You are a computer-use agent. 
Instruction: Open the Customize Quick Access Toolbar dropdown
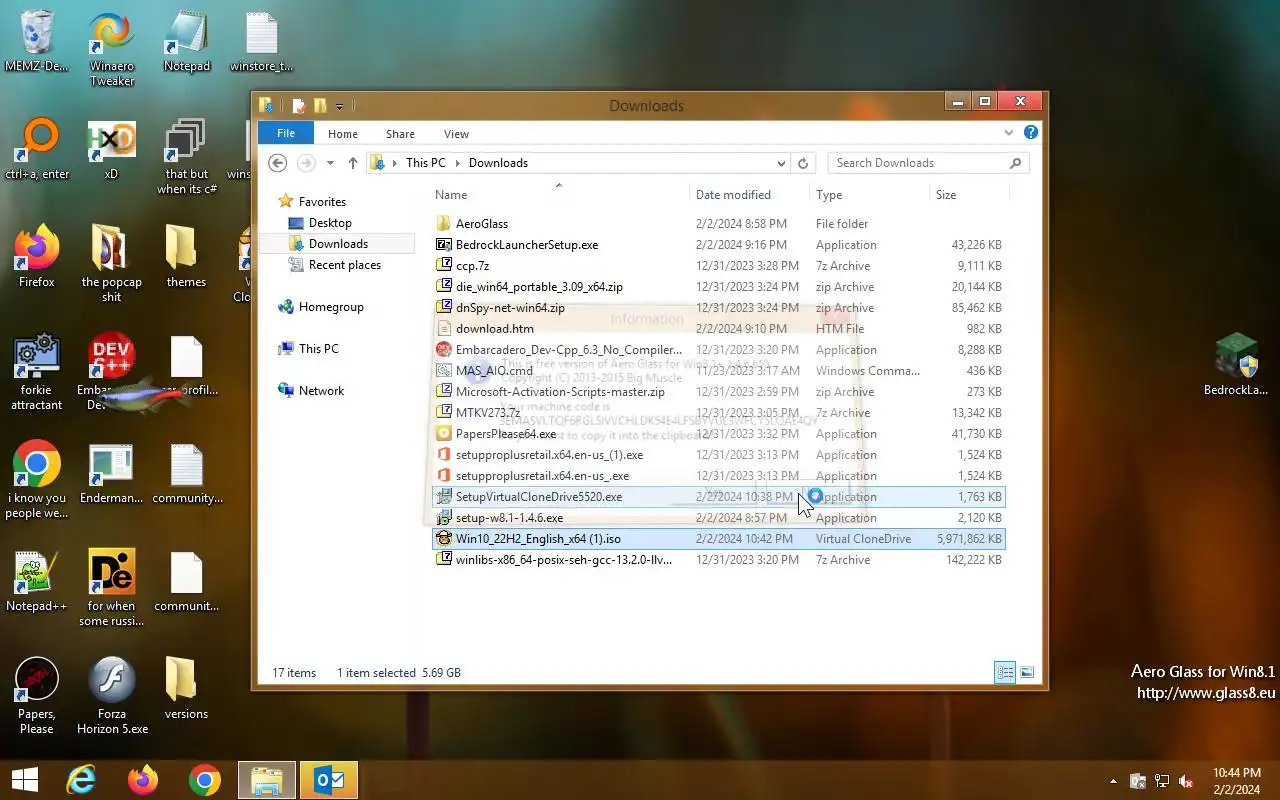(340, 105)
